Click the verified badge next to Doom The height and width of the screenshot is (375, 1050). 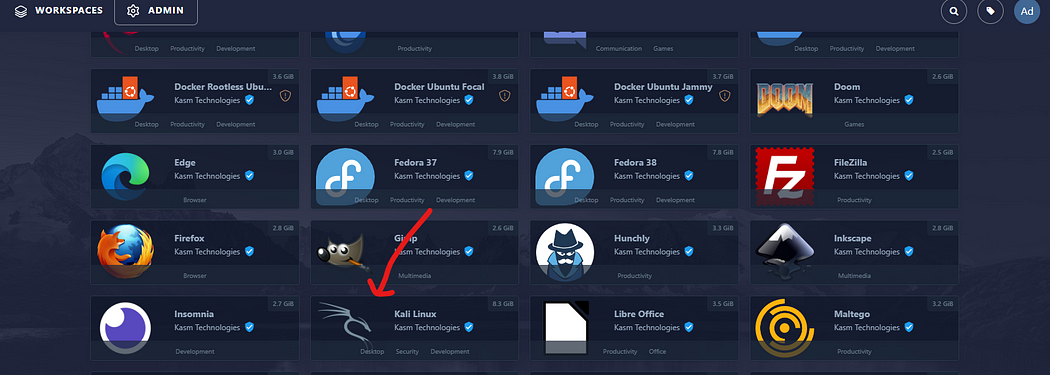909,100
